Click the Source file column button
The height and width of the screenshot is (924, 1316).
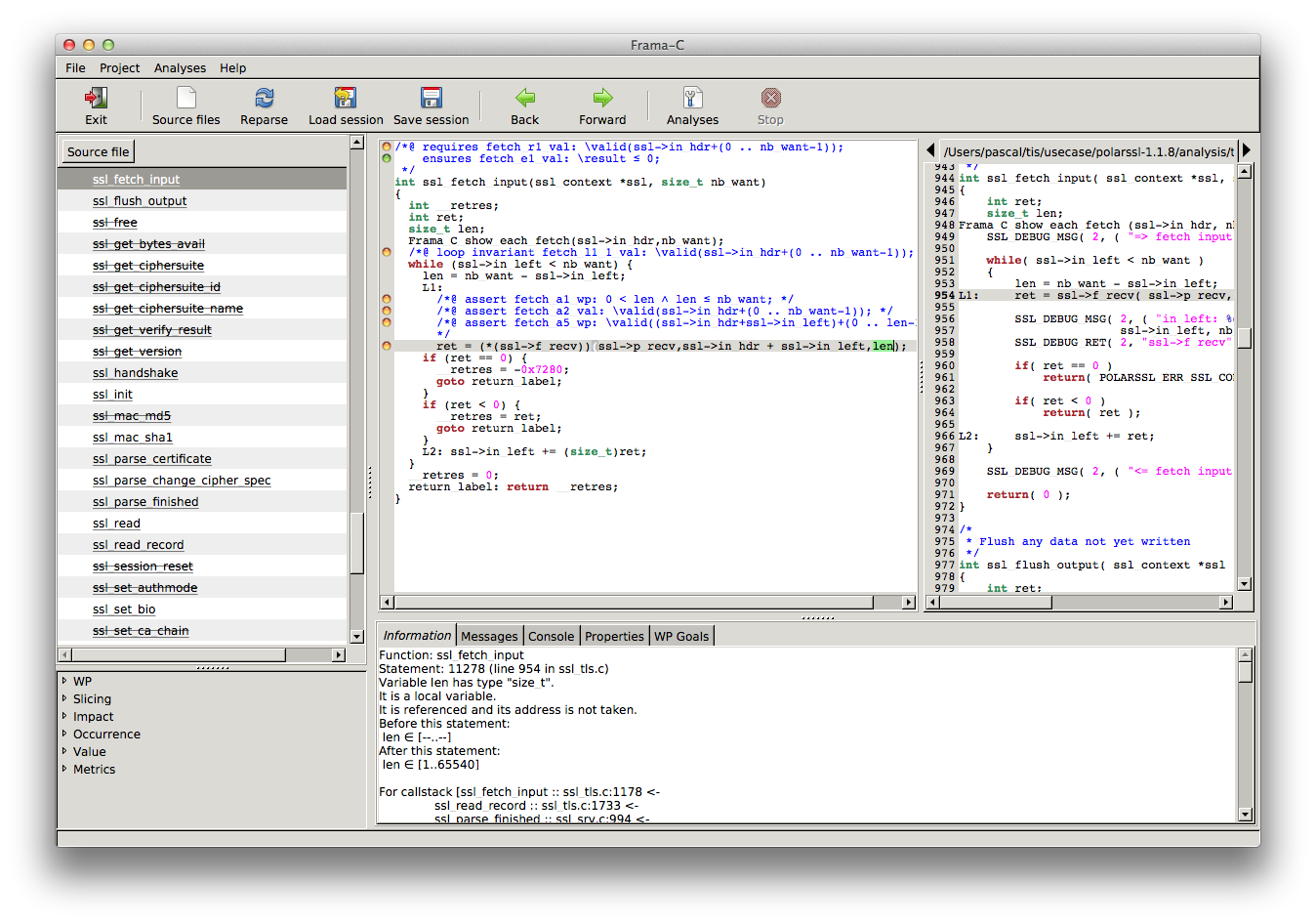pyautogui.click(x=98, y=151)
